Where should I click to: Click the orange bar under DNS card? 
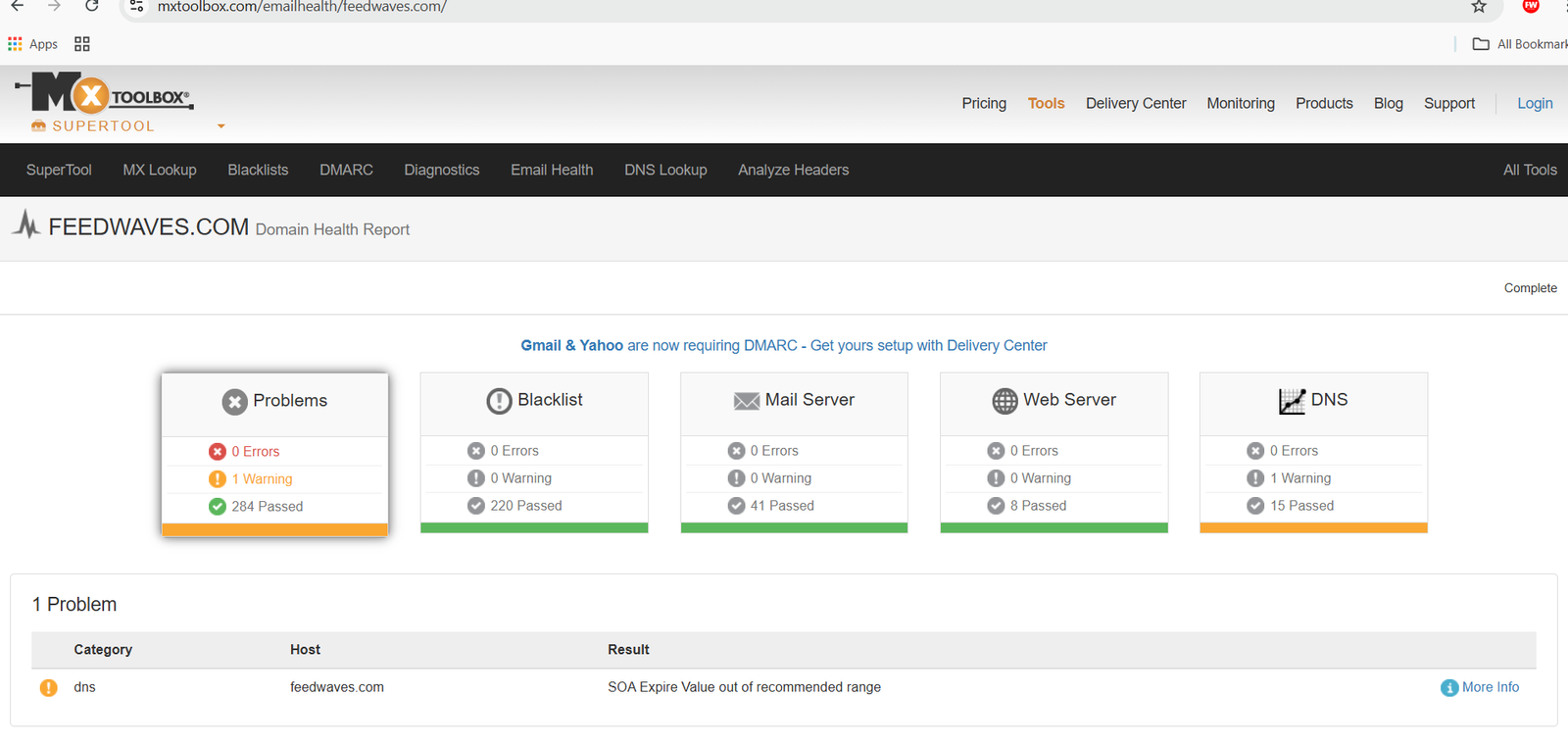(x=1312, y=528)
